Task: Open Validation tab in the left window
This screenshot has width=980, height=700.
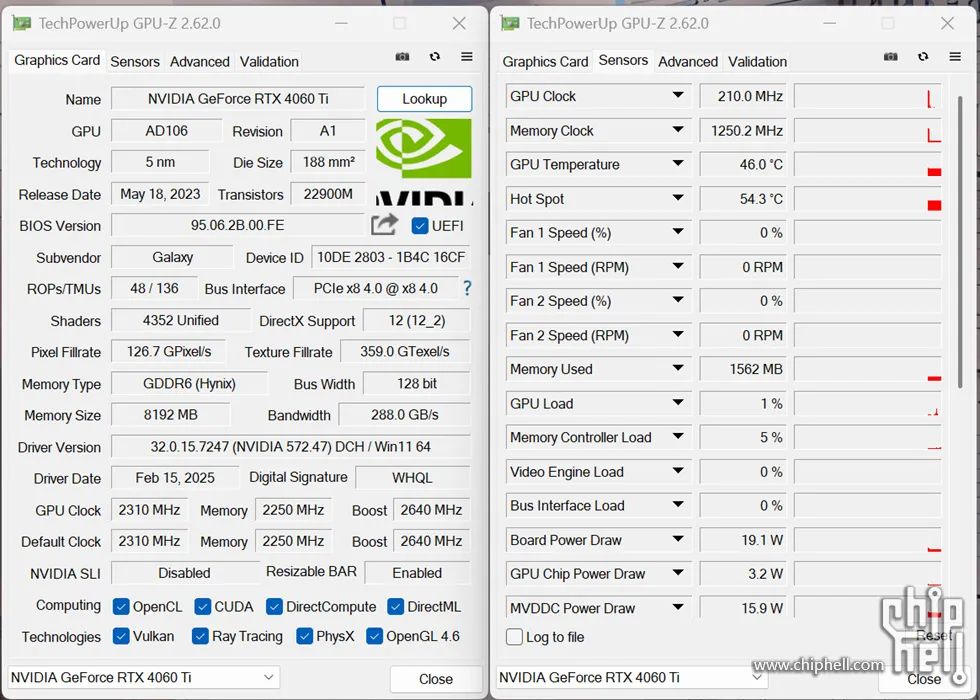Action: (269, 62)
